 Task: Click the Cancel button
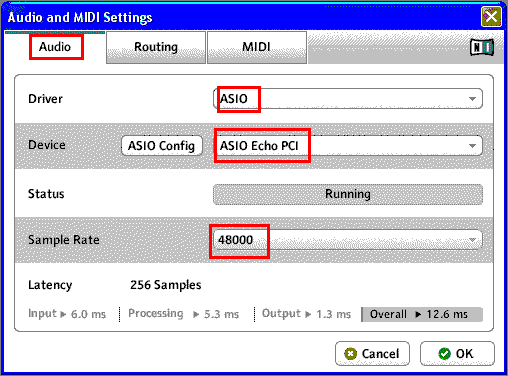click(x=372, y=353)
